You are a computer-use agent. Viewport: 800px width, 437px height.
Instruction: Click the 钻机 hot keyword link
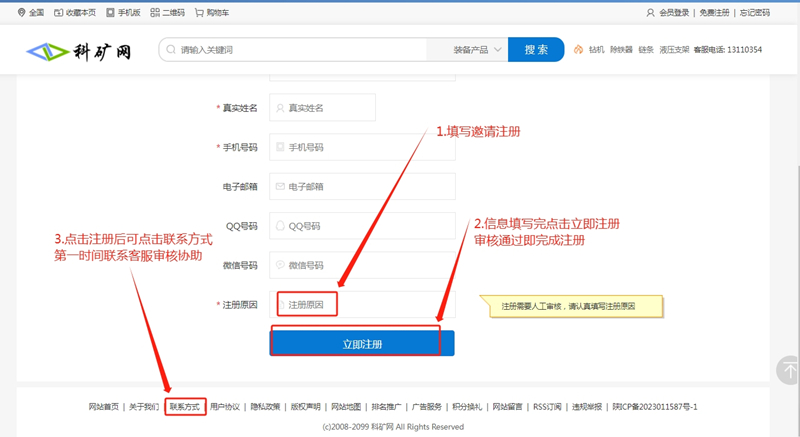coord(597,50)
